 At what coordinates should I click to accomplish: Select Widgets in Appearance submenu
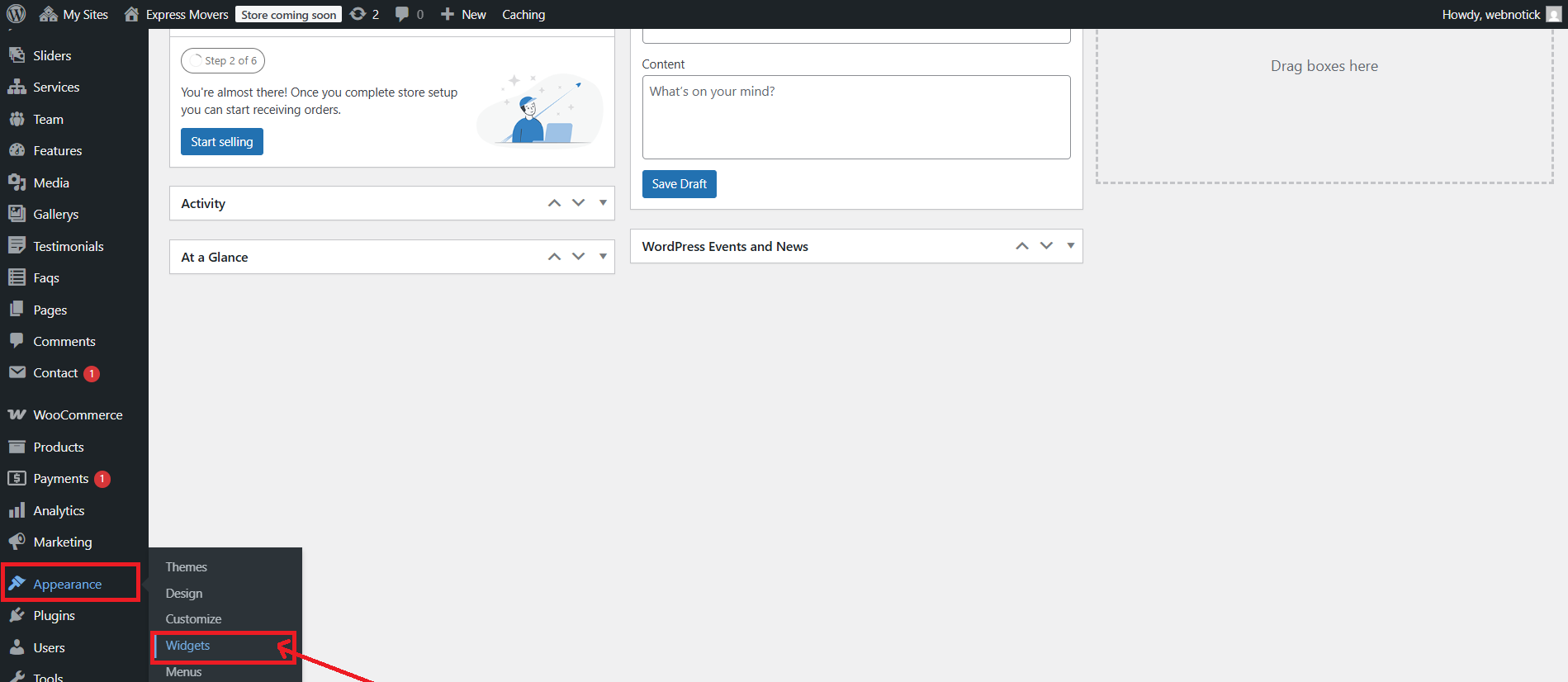188,646
